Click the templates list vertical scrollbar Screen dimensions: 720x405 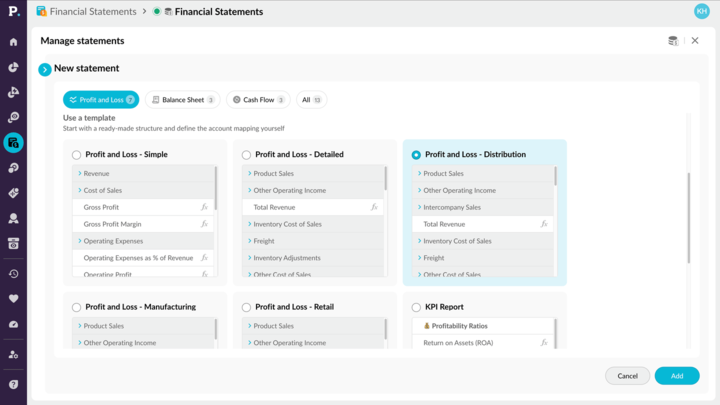[689, 218]
